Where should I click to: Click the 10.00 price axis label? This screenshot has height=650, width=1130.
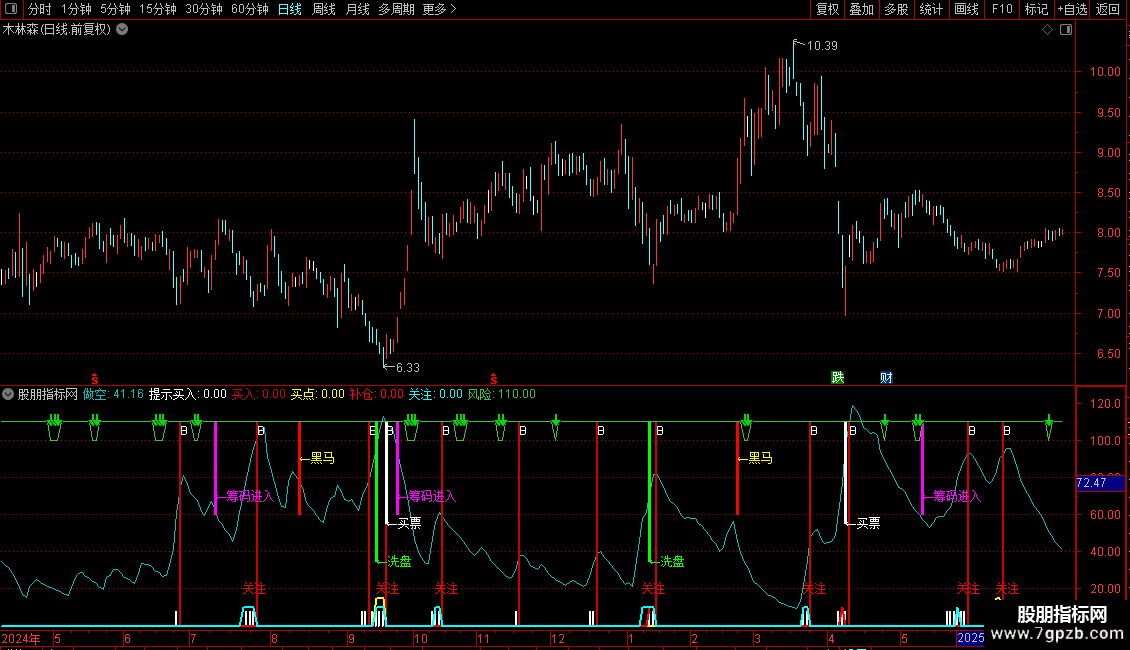1105,72
